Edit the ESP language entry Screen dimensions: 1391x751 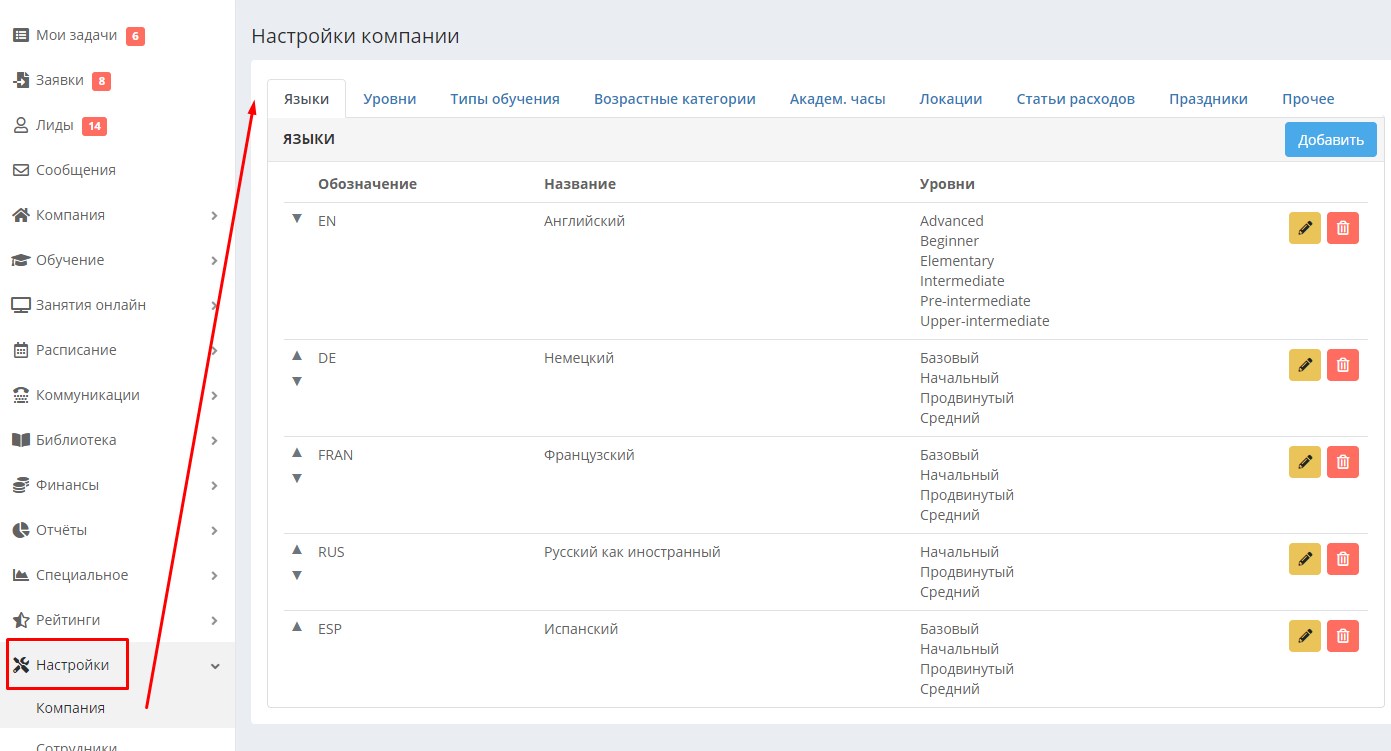point(1305,636)
